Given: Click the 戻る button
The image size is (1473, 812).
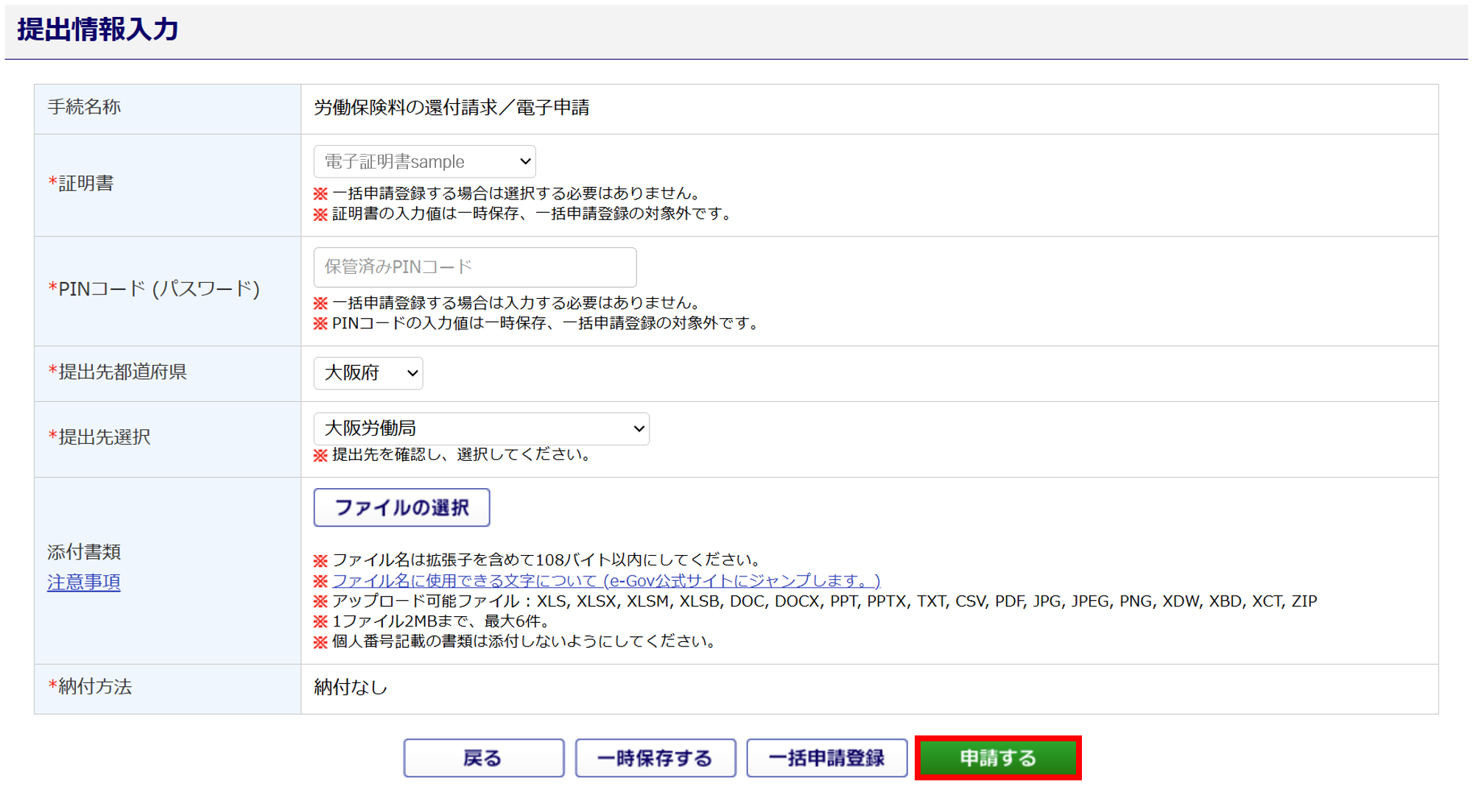Looking at the screenshot, I should (x=483, y=758).
